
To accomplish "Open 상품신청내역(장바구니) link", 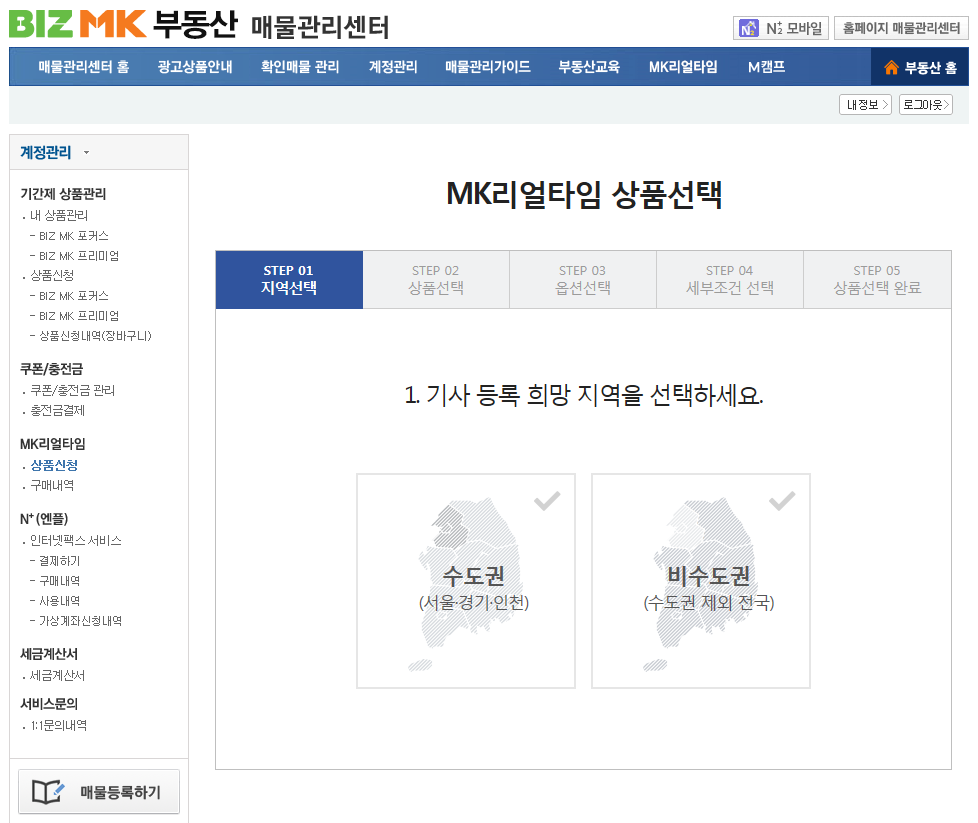I will (95, 336).
